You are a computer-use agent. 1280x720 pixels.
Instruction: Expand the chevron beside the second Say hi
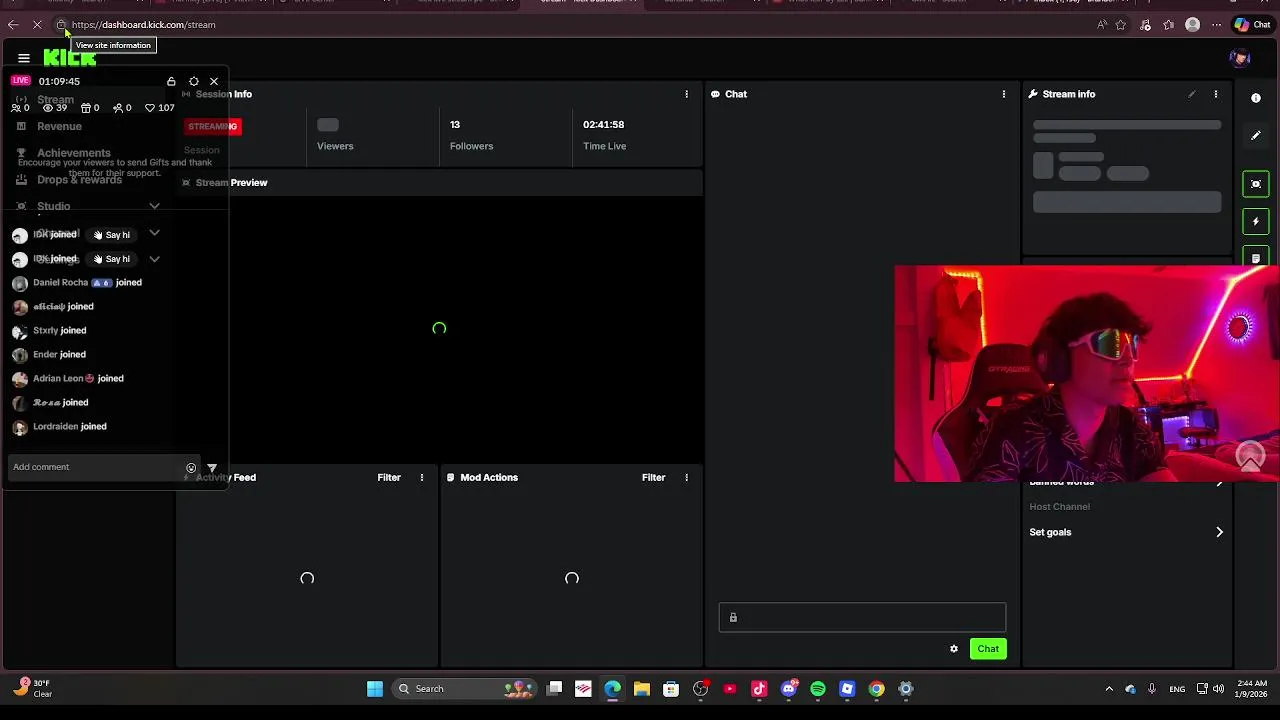coord(154,258)
